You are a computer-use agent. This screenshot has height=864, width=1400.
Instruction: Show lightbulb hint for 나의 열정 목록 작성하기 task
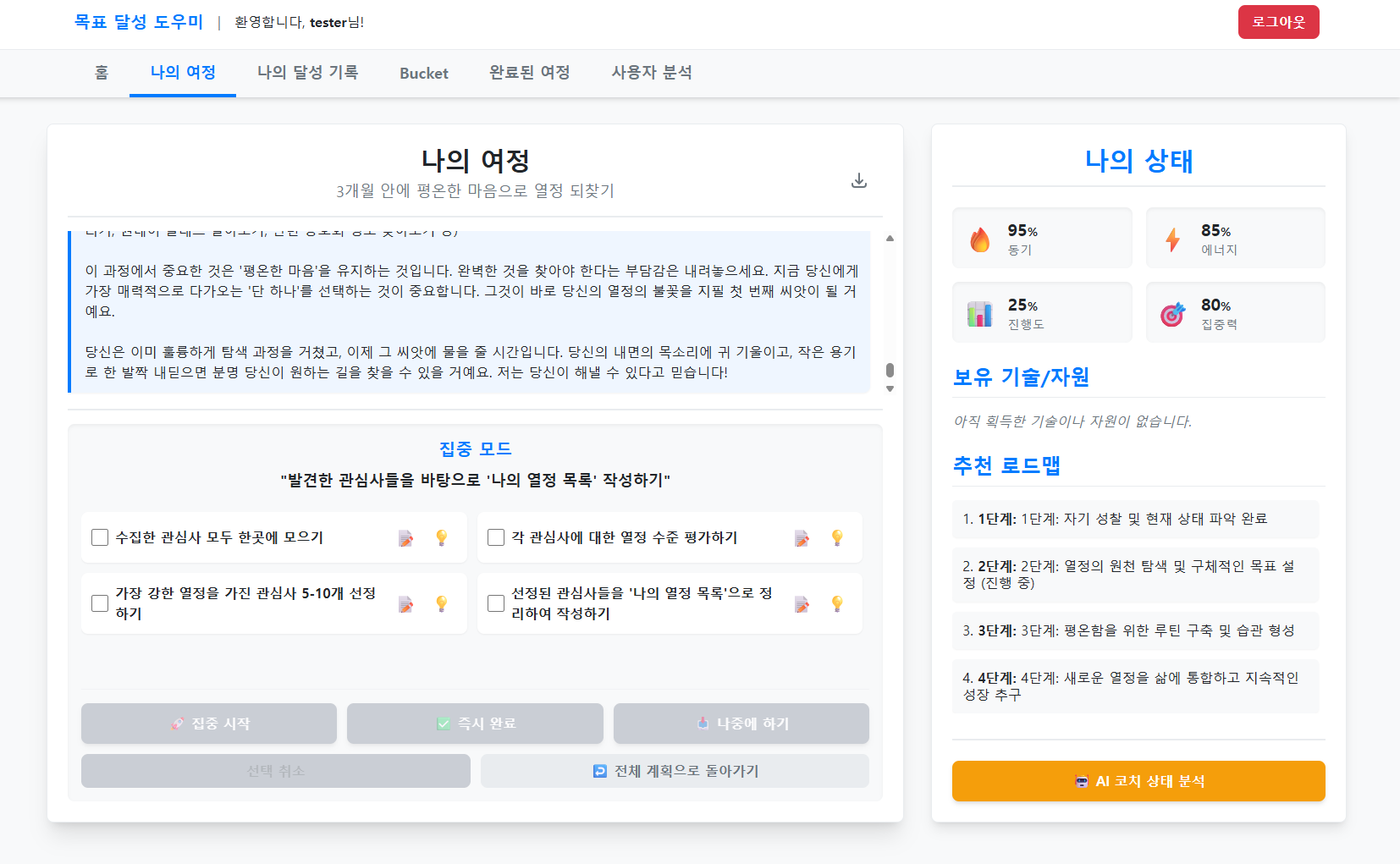[837, 603]
